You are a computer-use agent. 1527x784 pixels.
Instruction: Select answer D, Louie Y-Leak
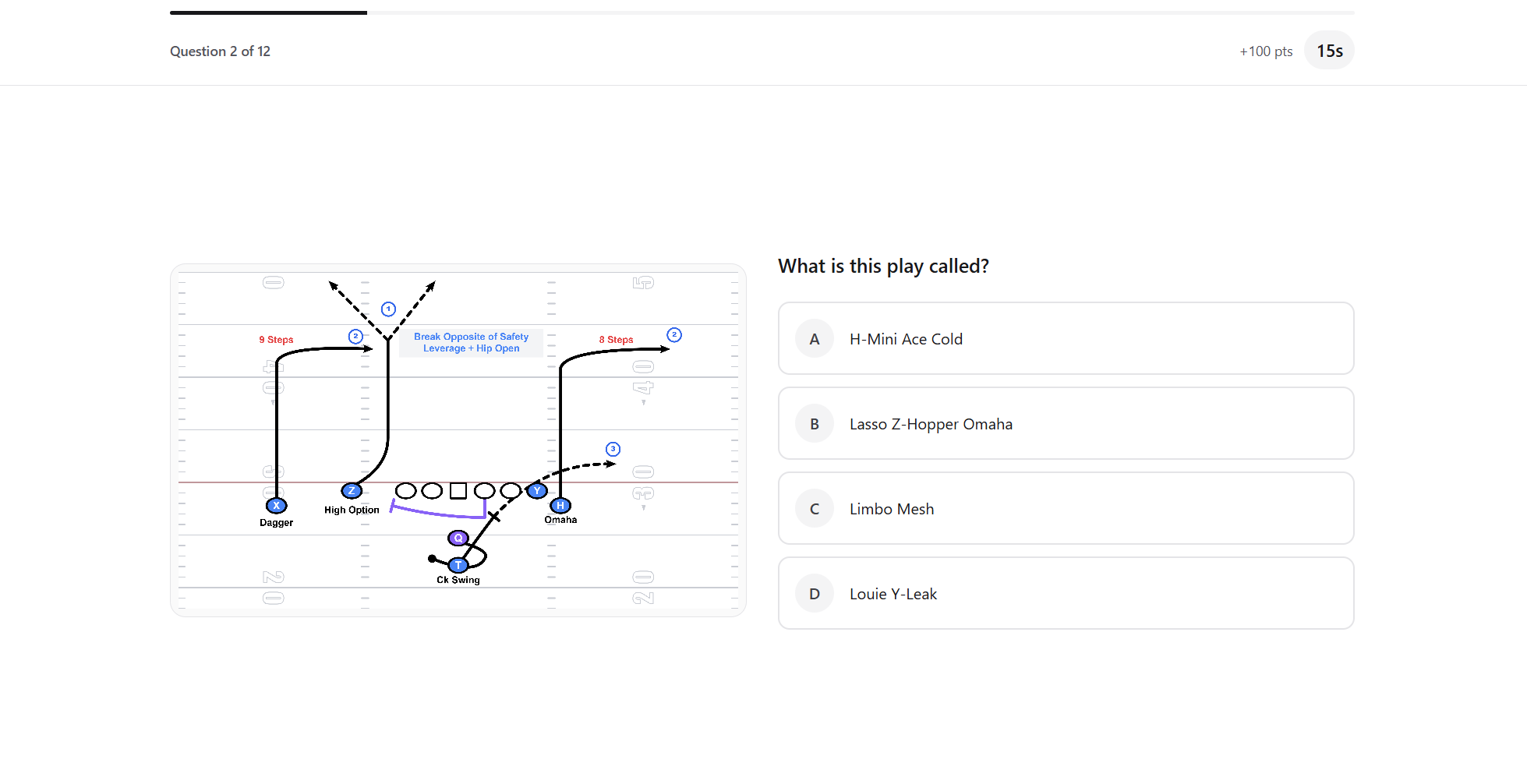click(x=1065, y=594)
